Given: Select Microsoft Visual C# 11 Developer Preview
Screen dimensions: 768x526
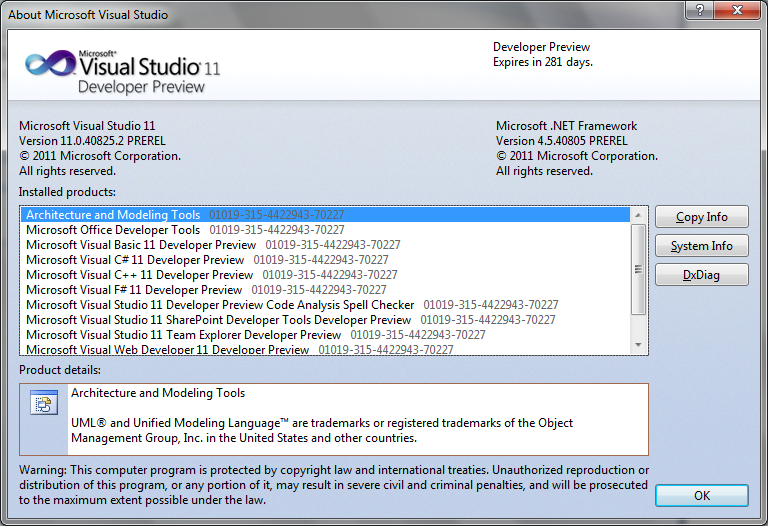Looking at the screenshot, I should [326, 260].
